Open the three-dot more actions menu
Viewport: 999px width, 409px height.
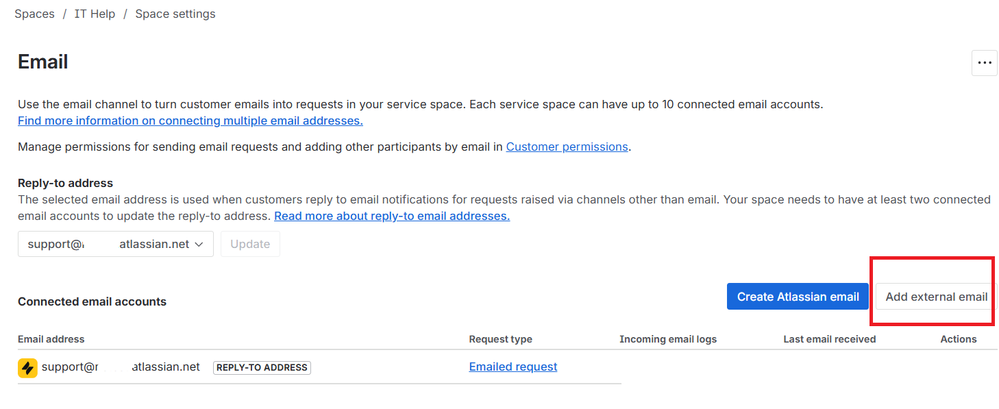click(x=984, y=63)
